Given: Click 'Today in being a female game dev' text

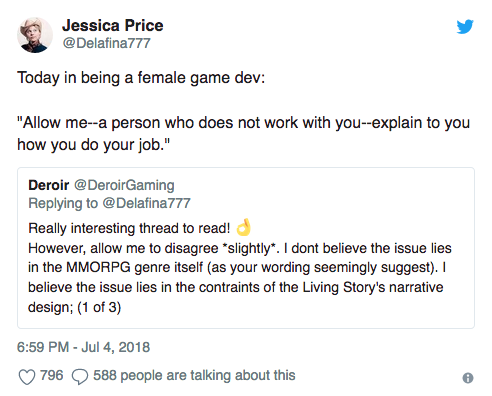Looking at the screenshot, I should point(141,78).
